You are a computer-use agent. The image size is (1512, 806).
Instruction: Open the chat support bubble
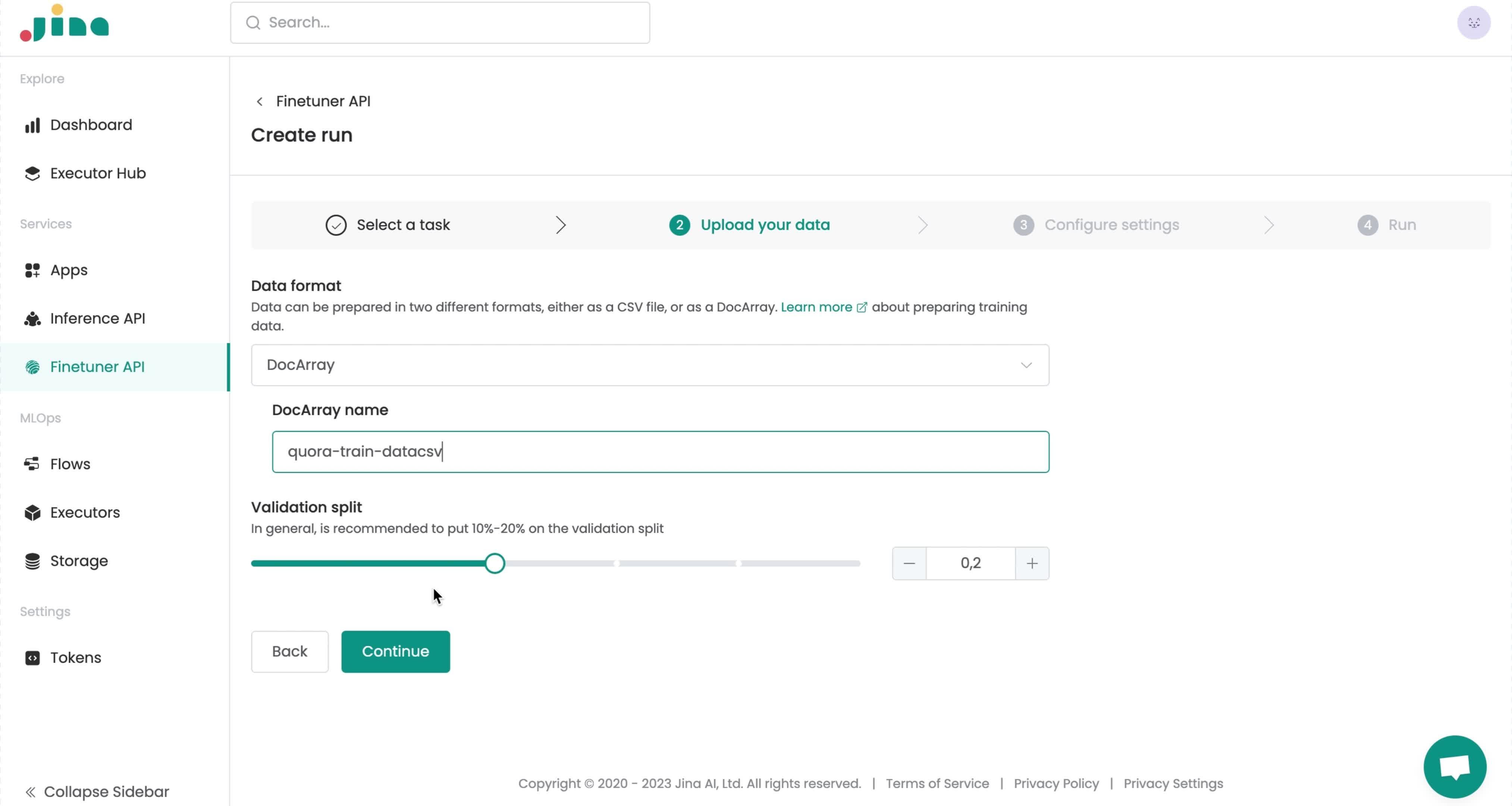pyautogui.click(x=1455, y=767)
